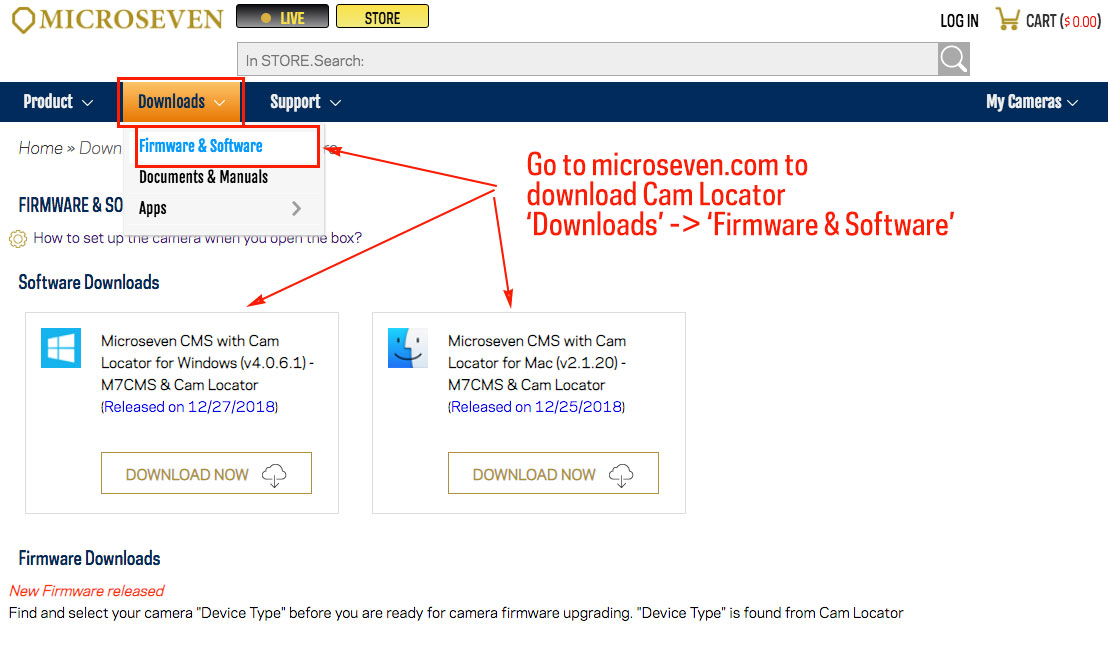Click the Mac Finder face icon
The image size is (1108, 656).
coord(408,348)
